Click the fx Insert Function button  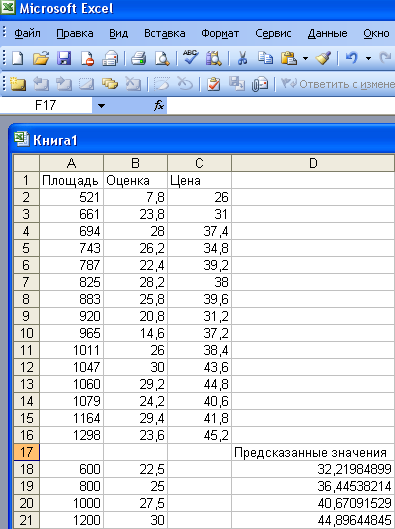159,106
